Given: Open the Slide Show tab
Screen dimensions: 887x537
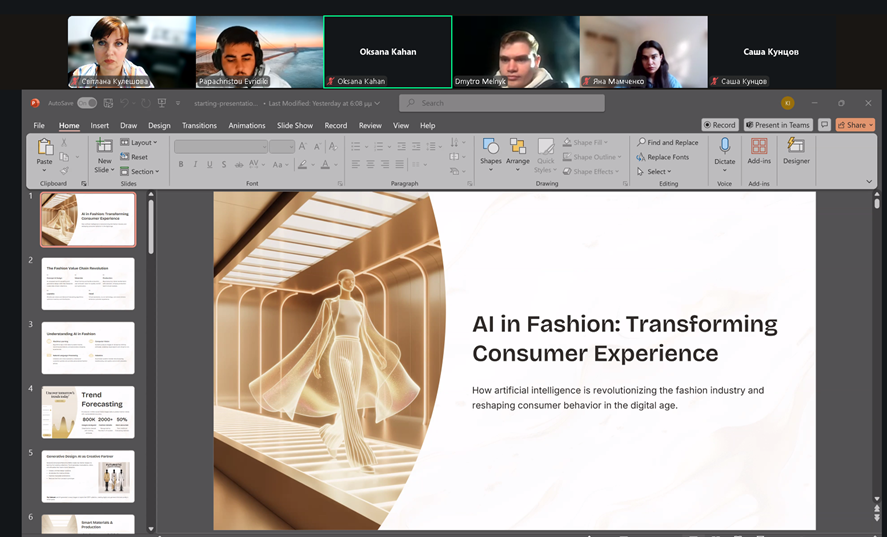Looking at the screenshot, I should pyautogui.click(x=294, y=125).
